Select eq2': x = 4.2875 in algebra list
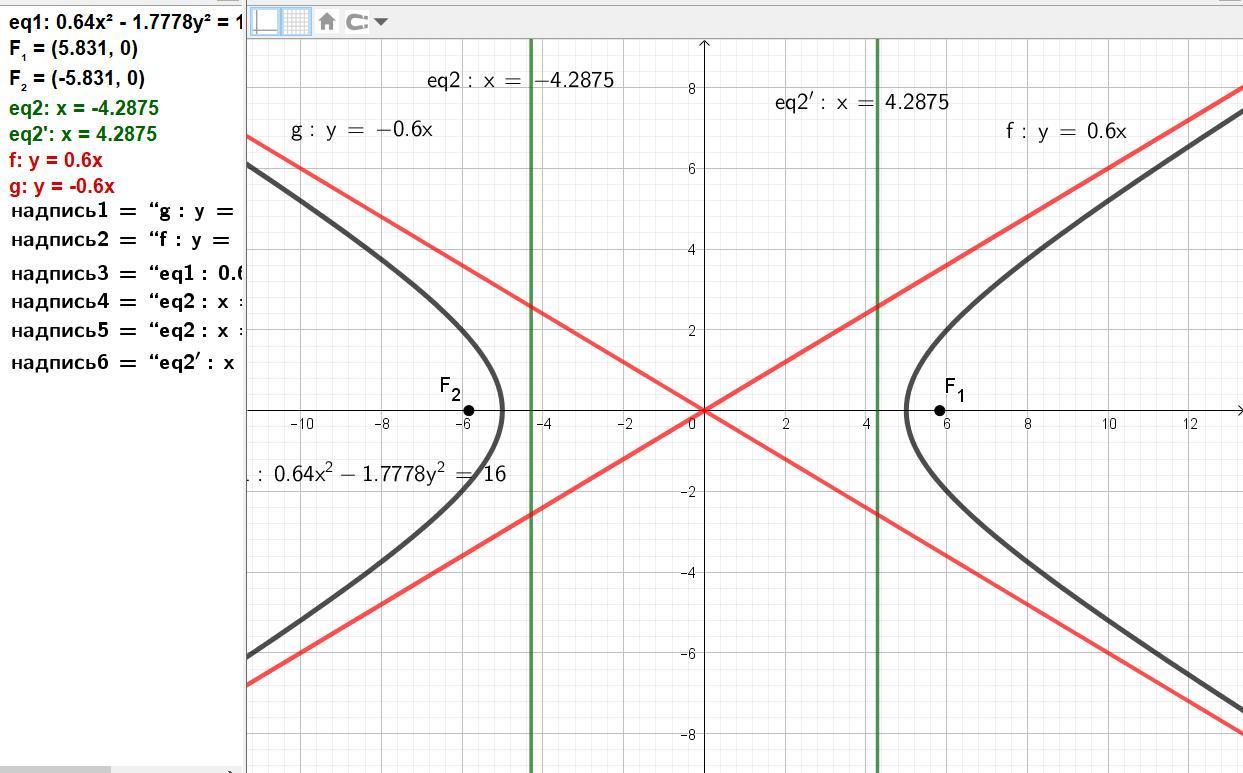This screenshot has width=1243, height=773. pos(83,134)
